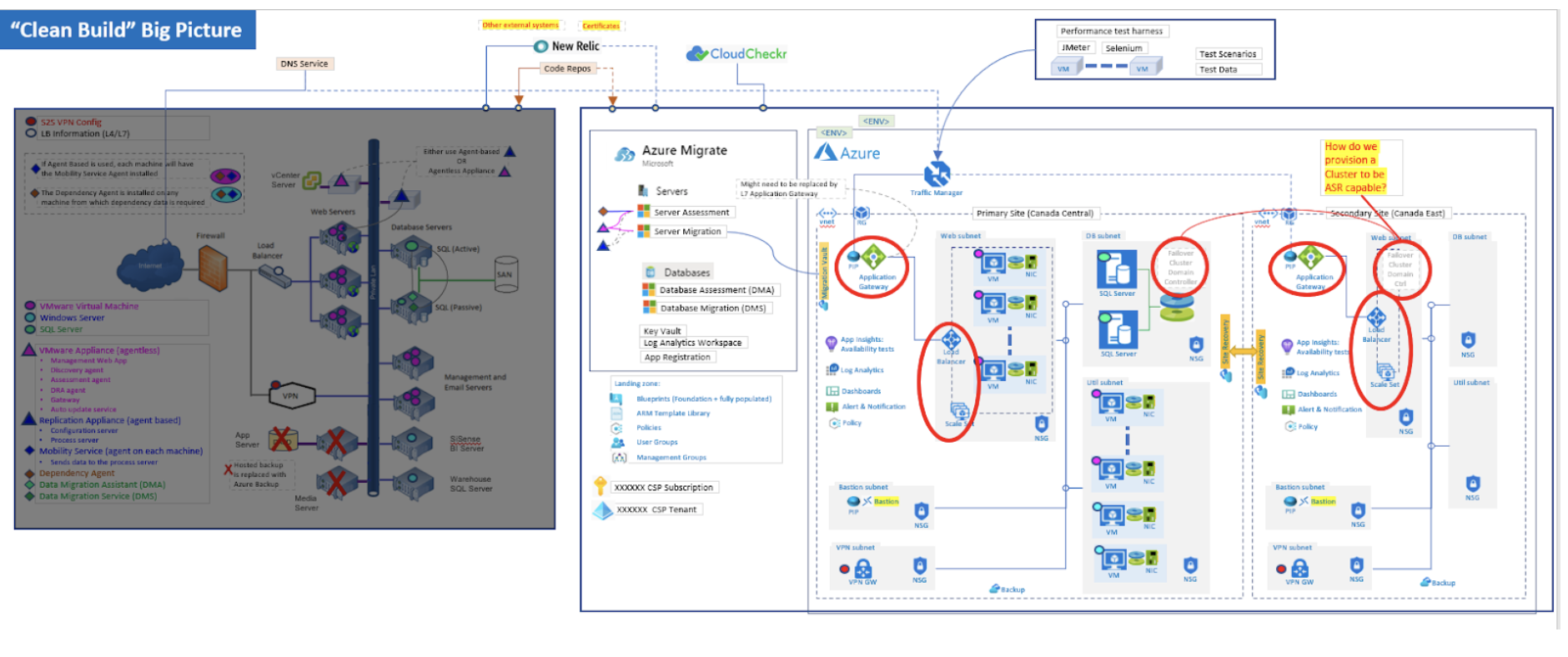Click the Certificates label

coord(601,26)
